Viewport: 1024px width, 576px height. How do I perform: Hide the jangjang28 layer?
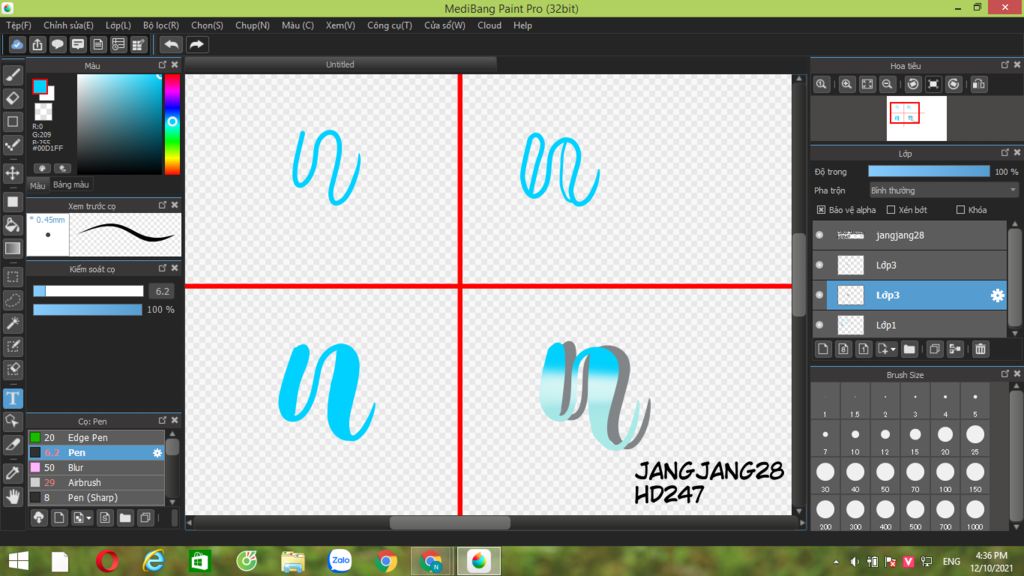pos(820,235)
